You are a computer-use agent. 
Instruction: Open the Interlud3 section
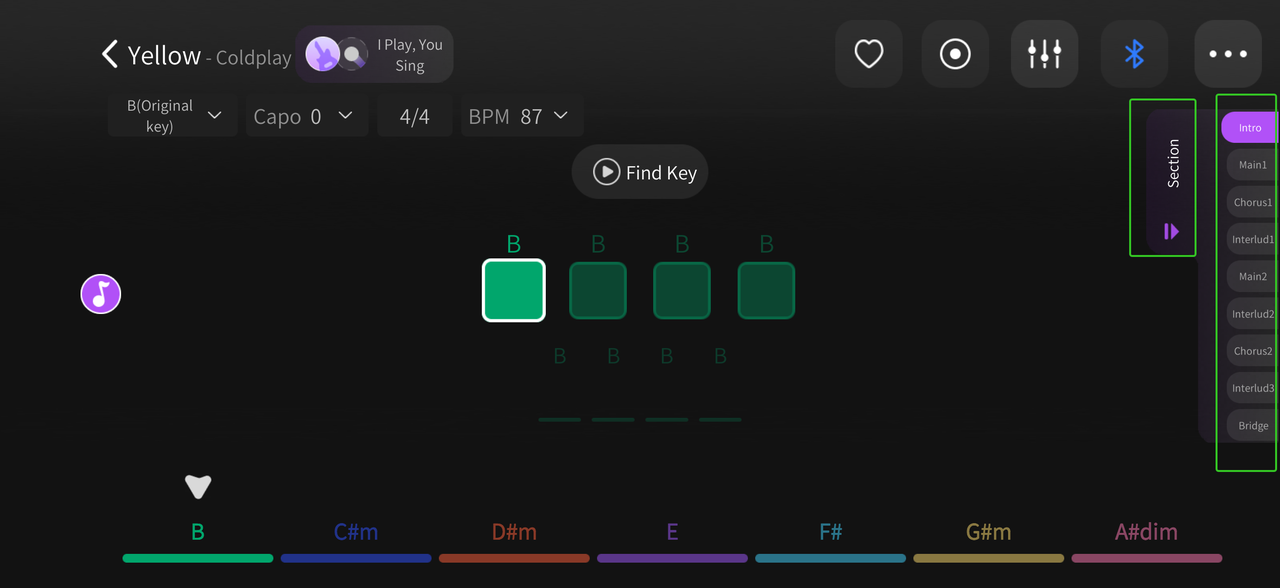(x=1252, y=388)
